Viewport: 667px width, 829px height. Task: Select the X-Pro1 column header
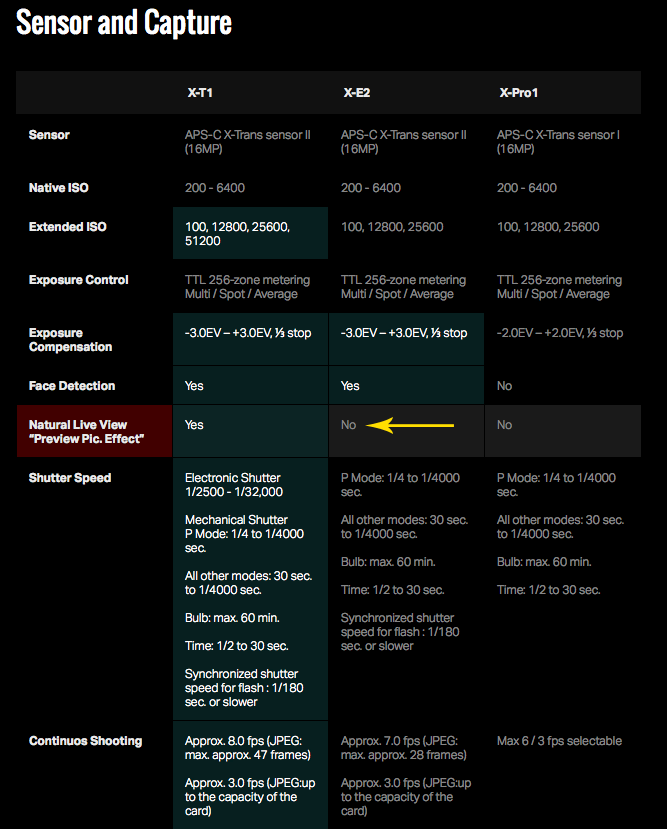click(x=519, y=93)
